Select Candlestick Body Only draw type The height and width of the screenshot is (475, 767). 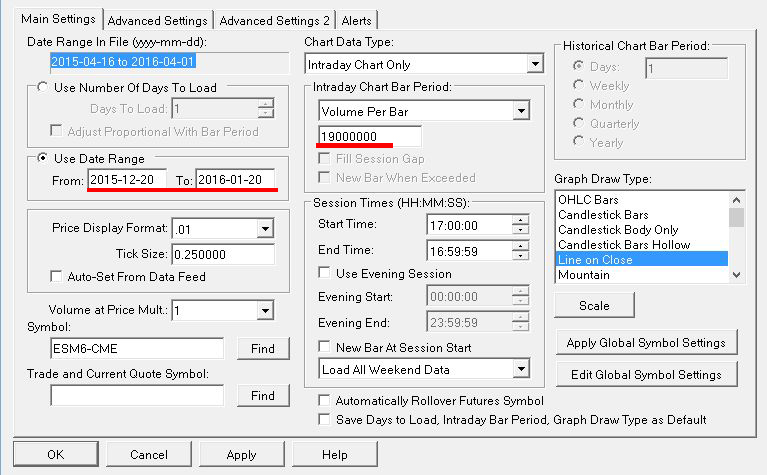click(x=642, y=229)
